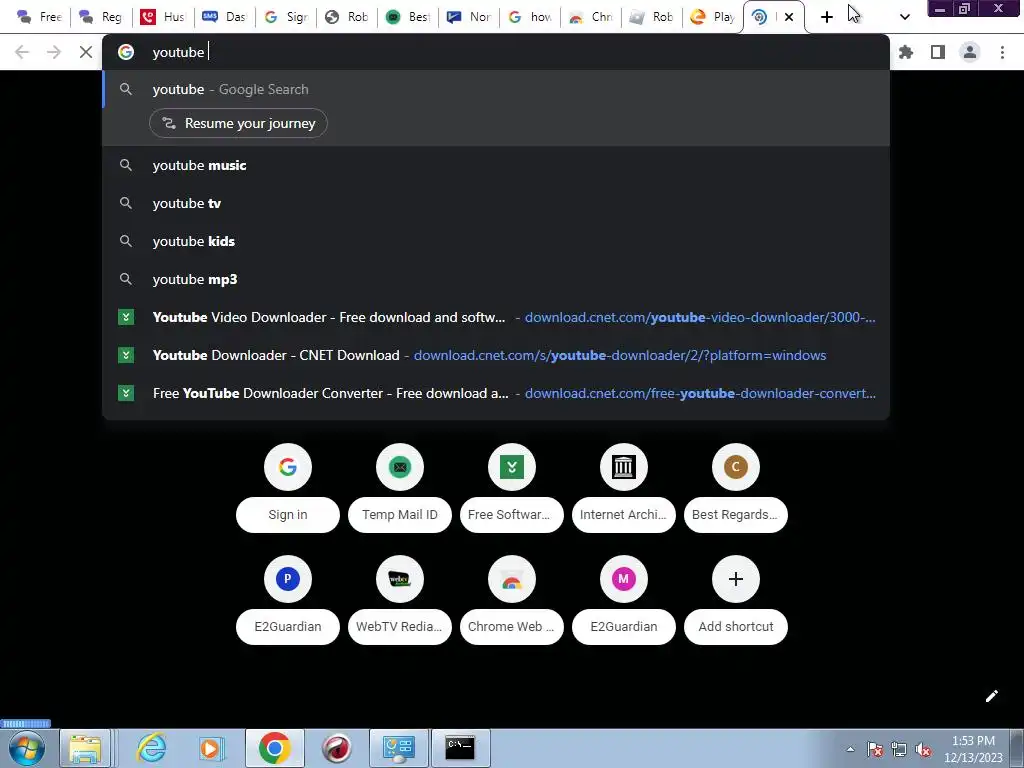Open the clock showing 1:53 PM
Viewport: 1024px width, 768px height.
tap(973, 749)
